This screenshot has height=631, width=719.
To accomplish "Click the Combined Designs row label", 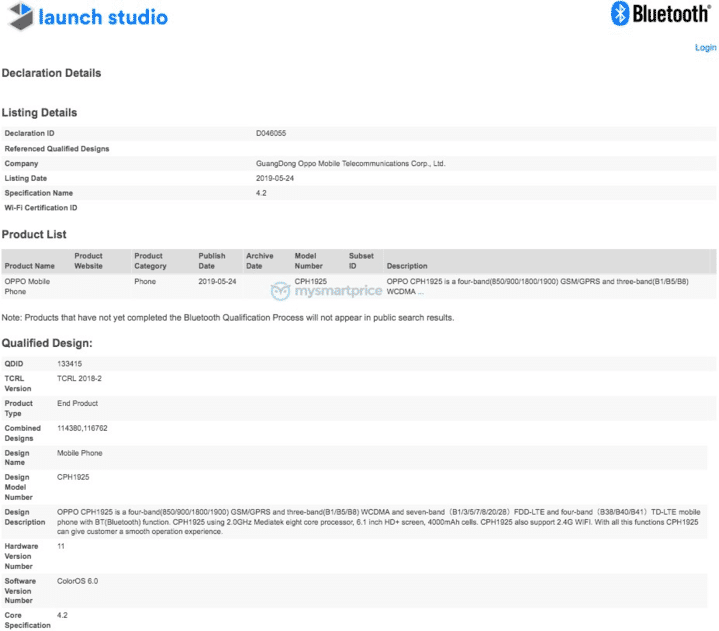I will [x=22, y=433].
